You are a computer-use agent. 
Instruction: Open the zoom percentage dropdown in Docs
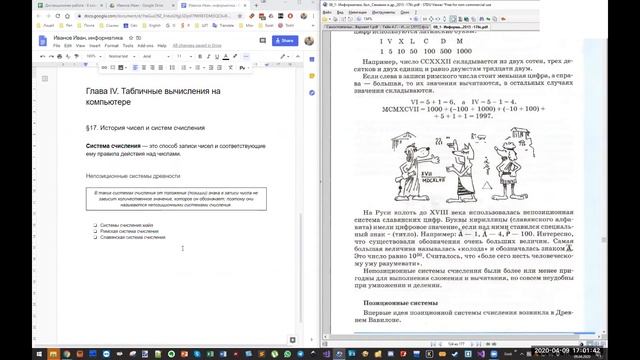(x=94, y=56)
